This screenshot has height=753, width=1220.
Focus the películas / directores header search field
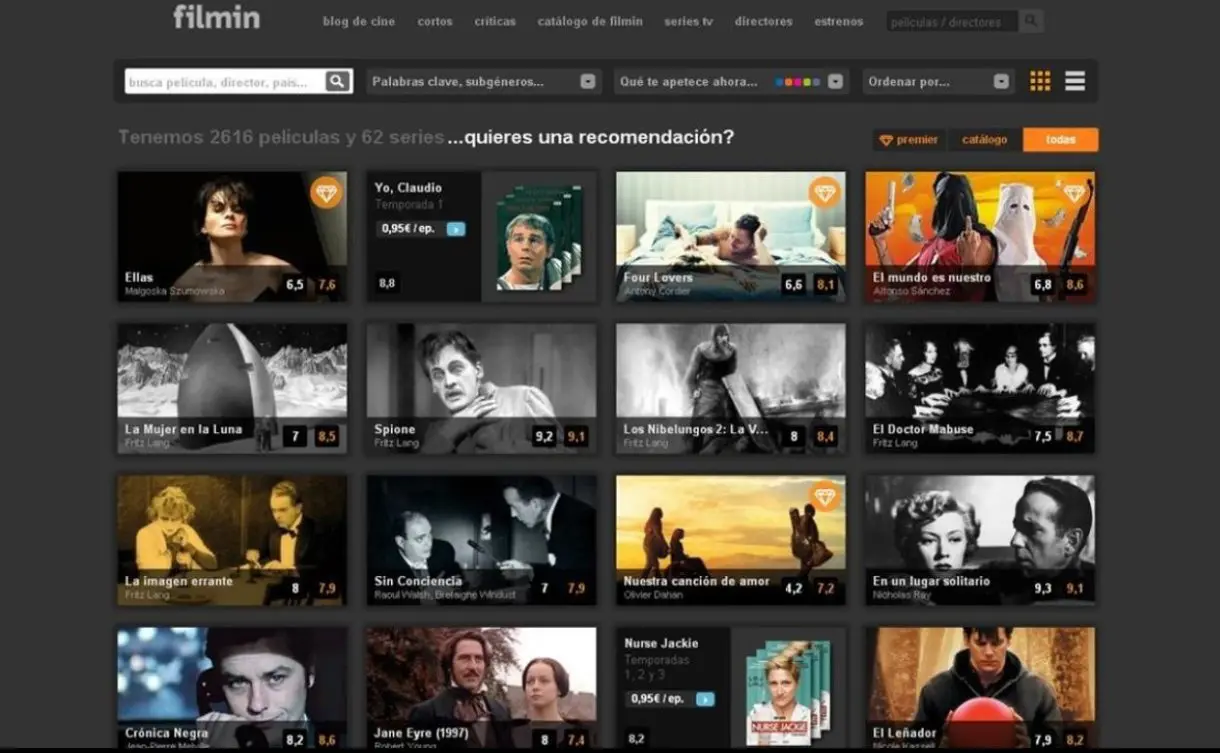[952, 21]
